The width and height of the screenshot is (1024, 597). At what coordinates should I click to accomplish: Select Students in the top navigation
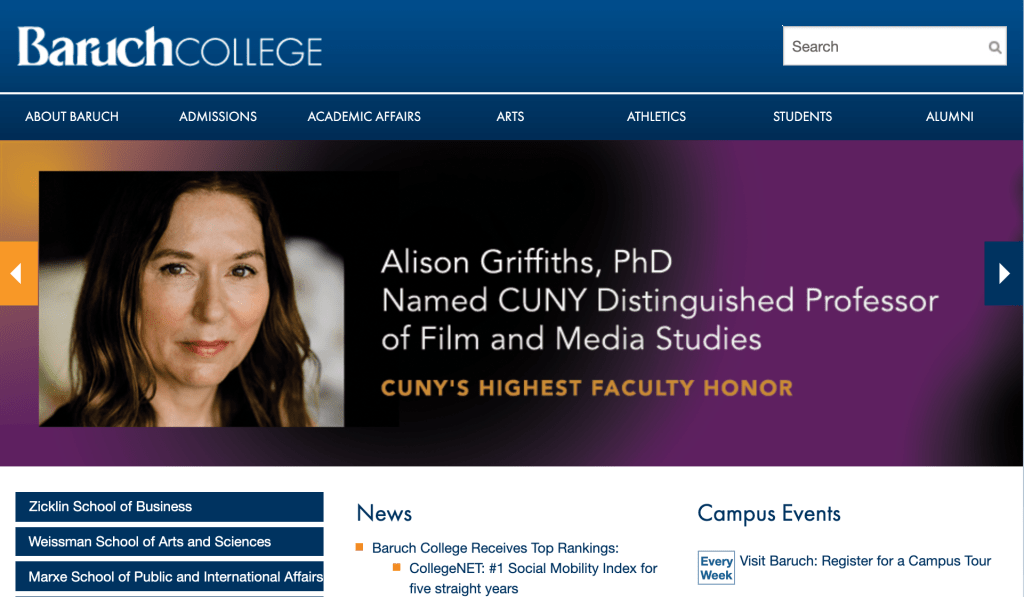[802, 117]
